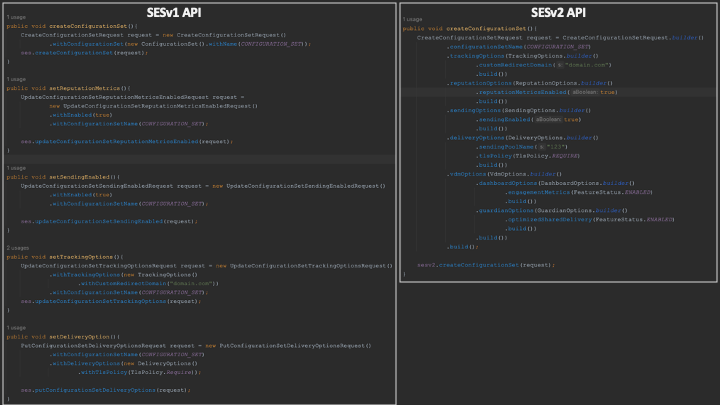The image size is (720, 405).
Task: Click the "1 usage" hint above setReputationMetrics
Action: click(x=16, y=79)
